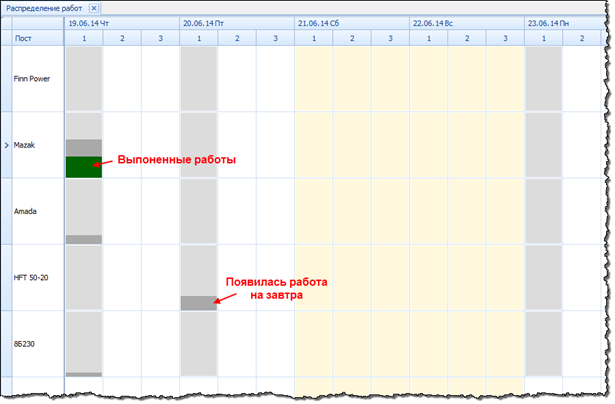The image size is (615, 404).
Task: Click the 19.06.14 Чт date header
Action: point(90,21)
